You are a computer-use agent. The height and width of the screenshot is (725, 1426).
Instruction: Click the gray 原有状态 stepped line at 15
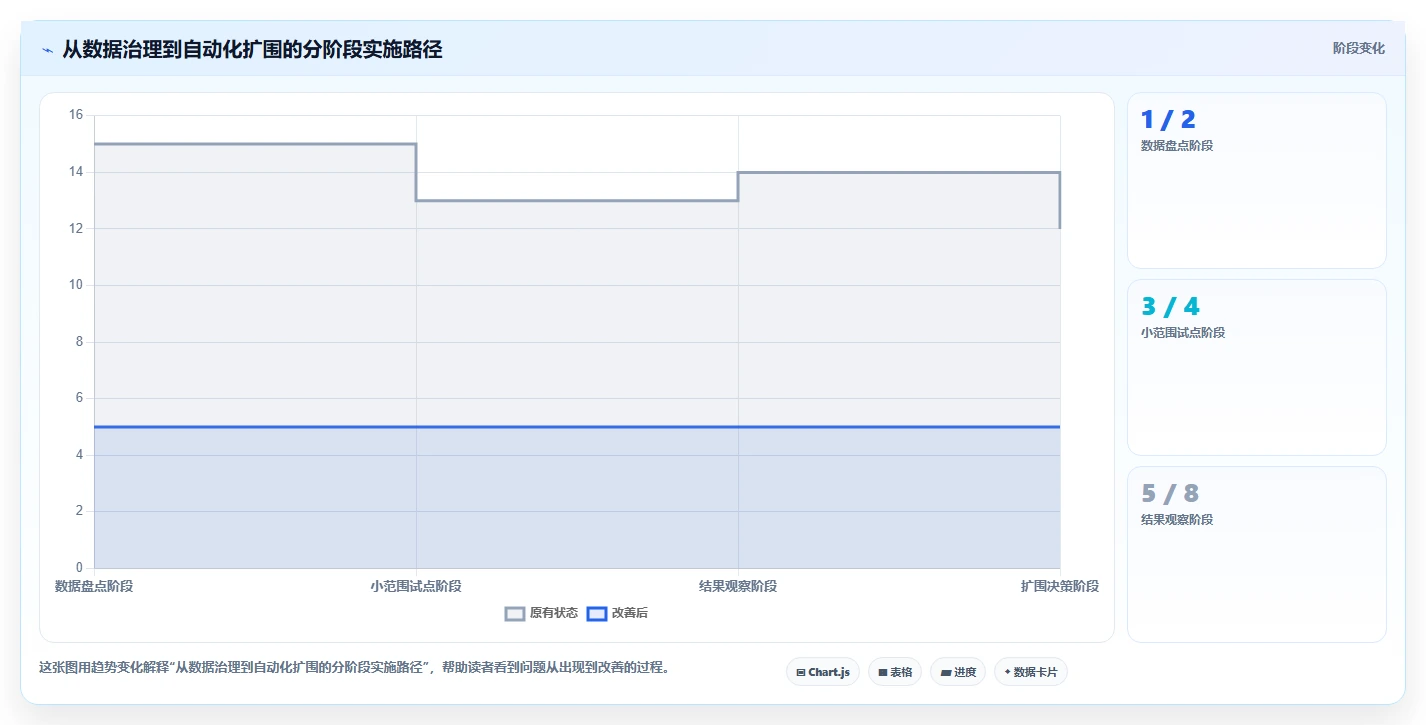tap(255, 144)
